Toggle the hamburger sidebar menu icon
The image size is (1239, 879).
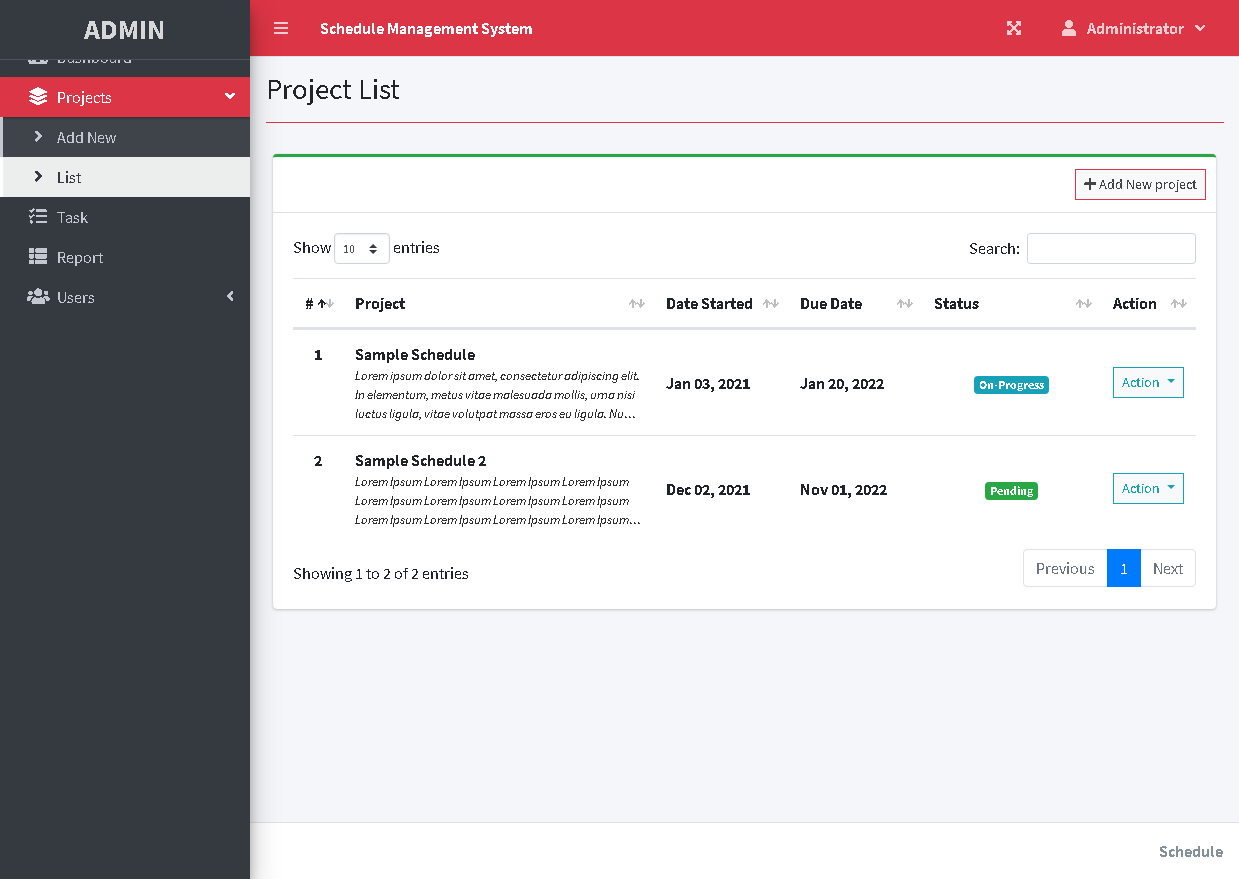click(x=281, y=28)
